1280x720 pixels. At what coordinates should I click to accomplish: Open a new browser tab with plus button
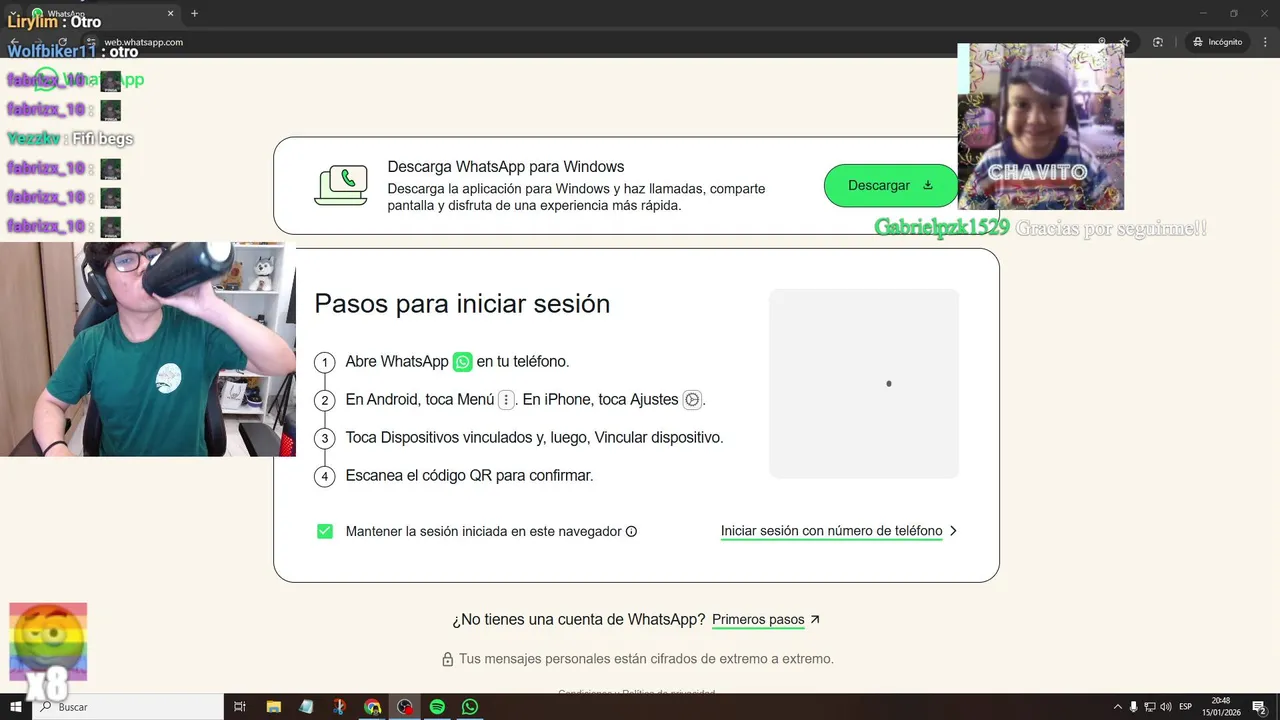(194, 13)
